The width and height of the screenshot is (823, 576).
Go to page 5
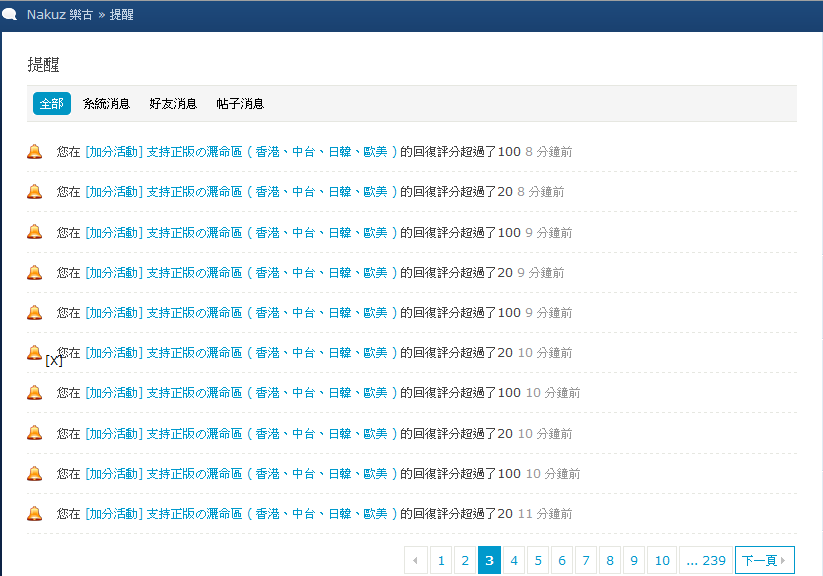coord(538,560)
